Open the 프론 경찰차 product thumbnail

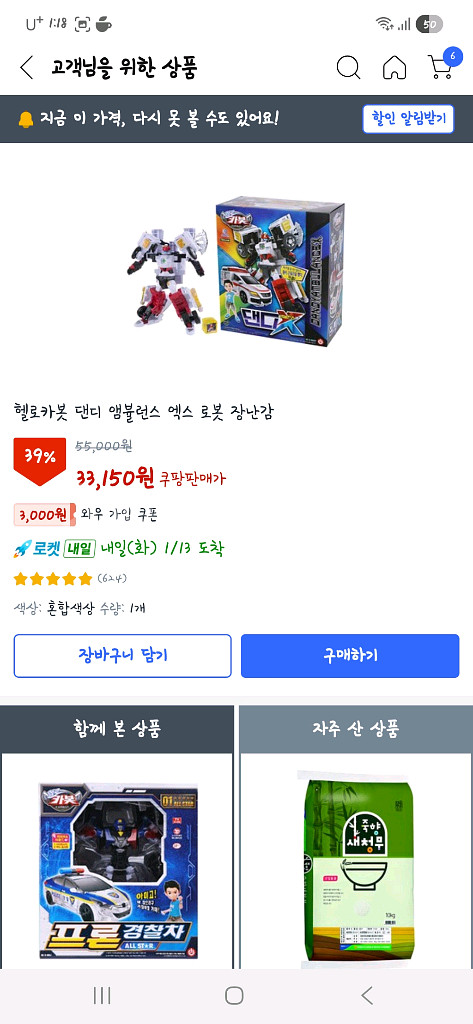click(x=118, y=871)
